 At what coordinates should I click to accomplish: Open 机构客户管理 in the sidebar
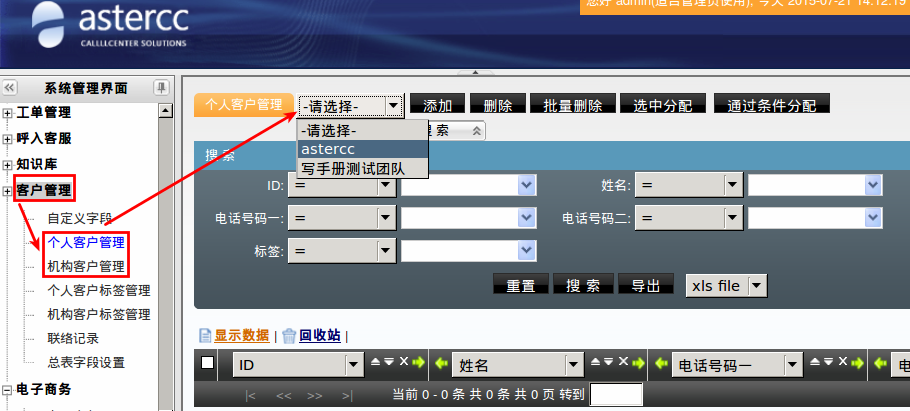pyautogui.click(x=86, y=266)
